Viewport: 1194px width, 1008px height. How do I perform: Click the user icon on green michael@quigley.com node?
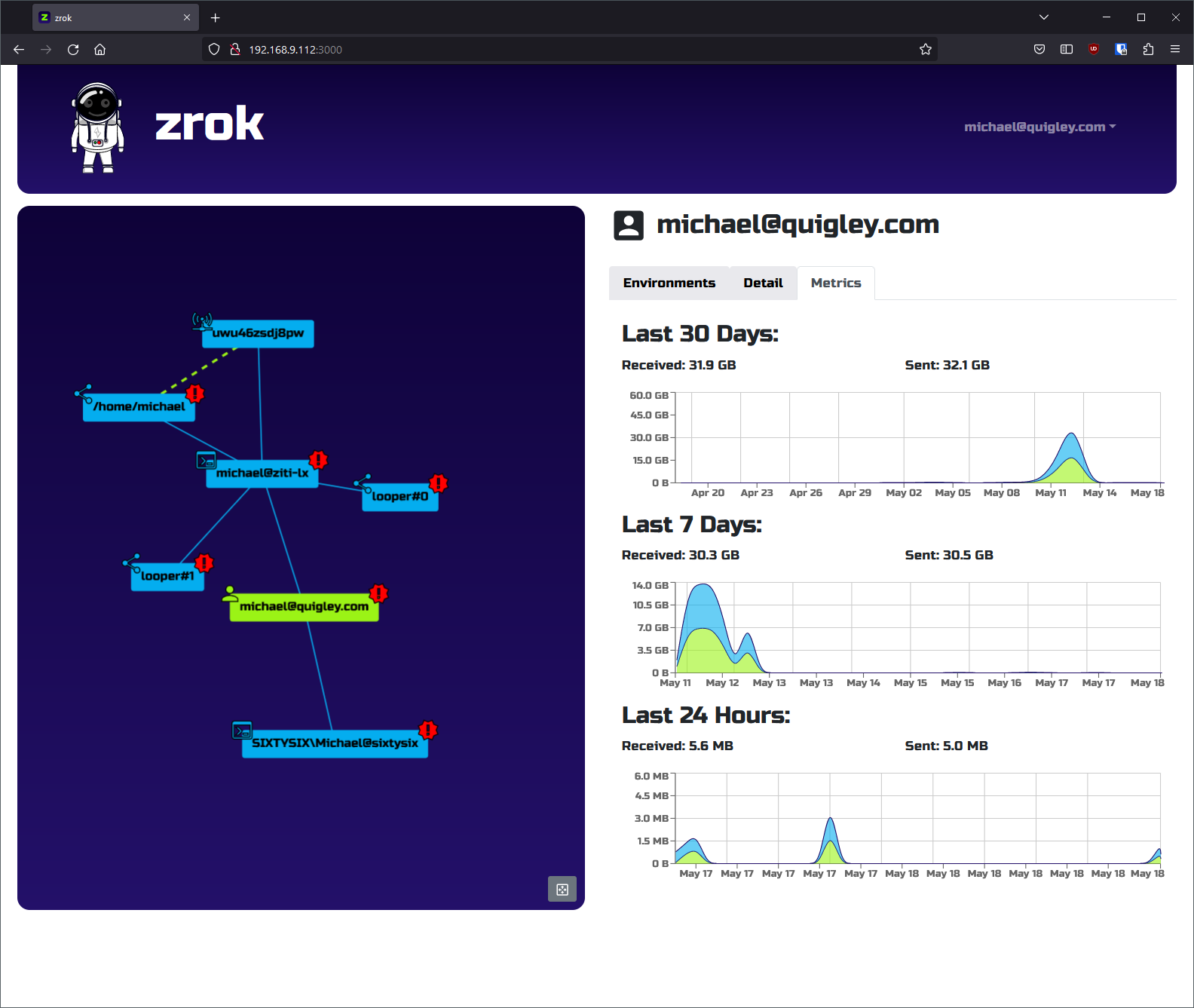pos(231,594)
